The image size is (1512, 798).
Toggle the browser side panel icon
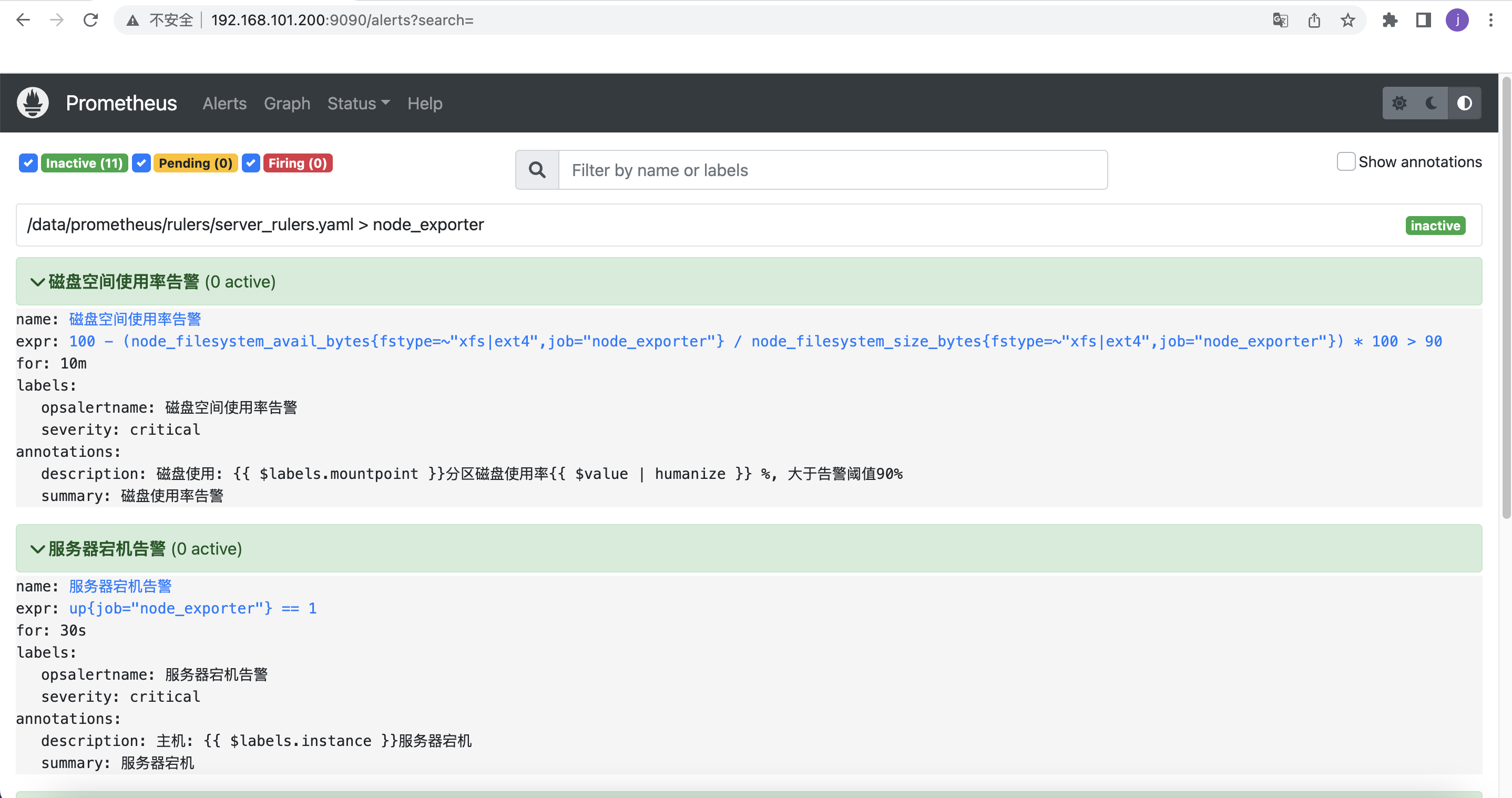point(1423,21)
